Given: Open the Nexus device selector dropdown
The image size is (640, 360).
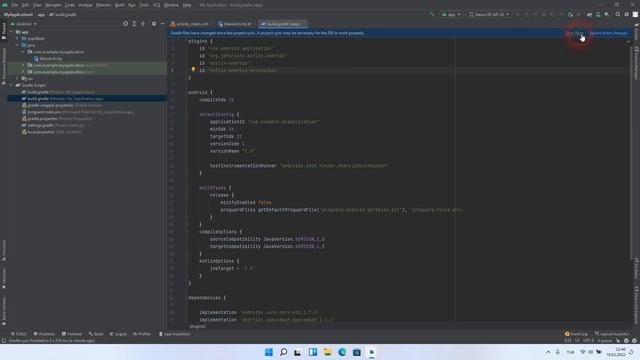Looking at the screenshot, I should 489,15.
